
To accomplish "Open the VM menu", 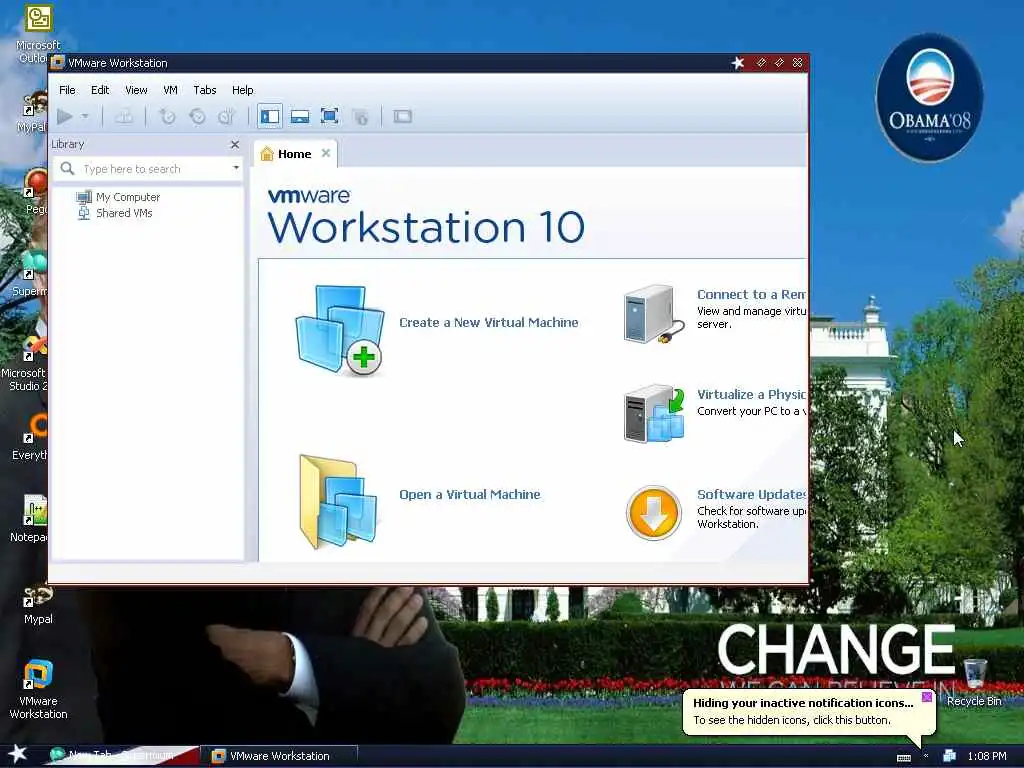I will tap(170, 90).
